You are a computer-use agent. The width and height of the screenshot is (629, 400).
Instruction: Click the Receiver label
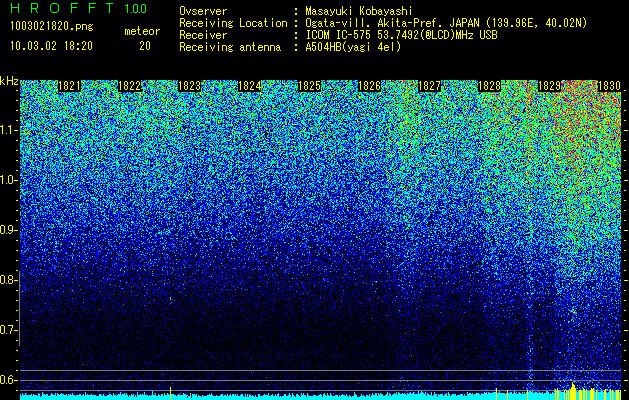click(x=203, y=35)
